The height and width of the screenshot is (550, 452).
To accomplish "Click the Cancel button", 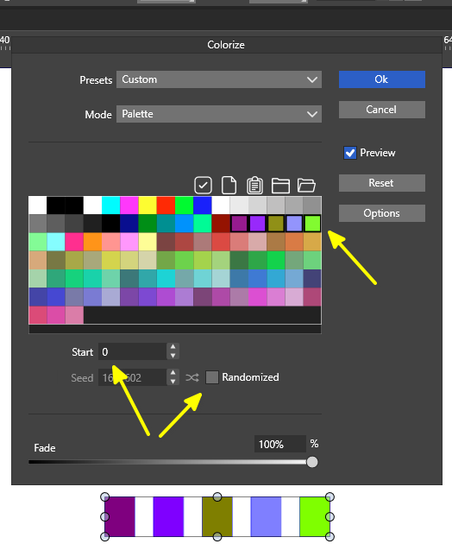I will (x=382, y=109).
